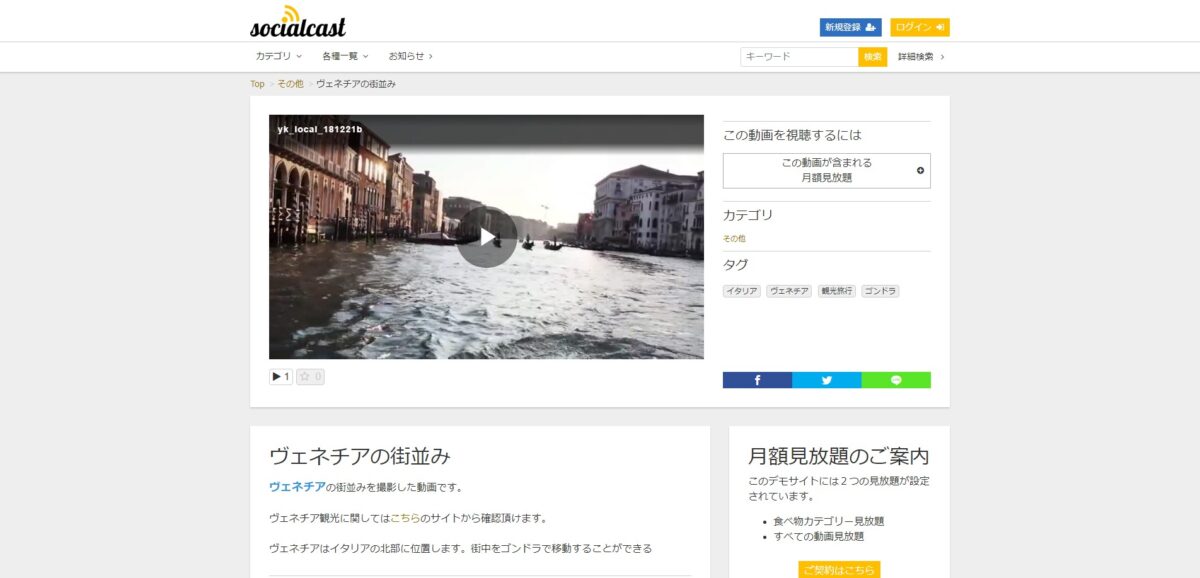This screenshot has width=1200, height=578.
Task: Click in the キーワード search field
Action: coord(799,57)
